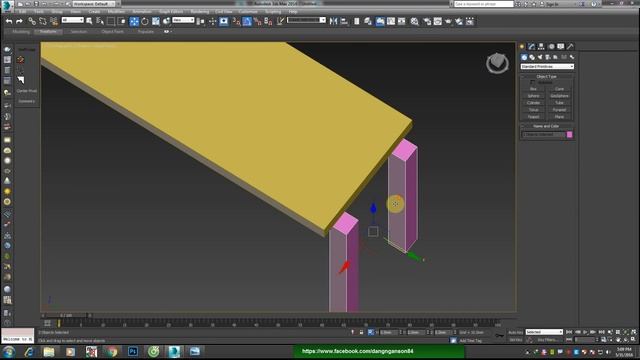
Task: Click the Cylinder primitive button
Action: coord(533,103)
